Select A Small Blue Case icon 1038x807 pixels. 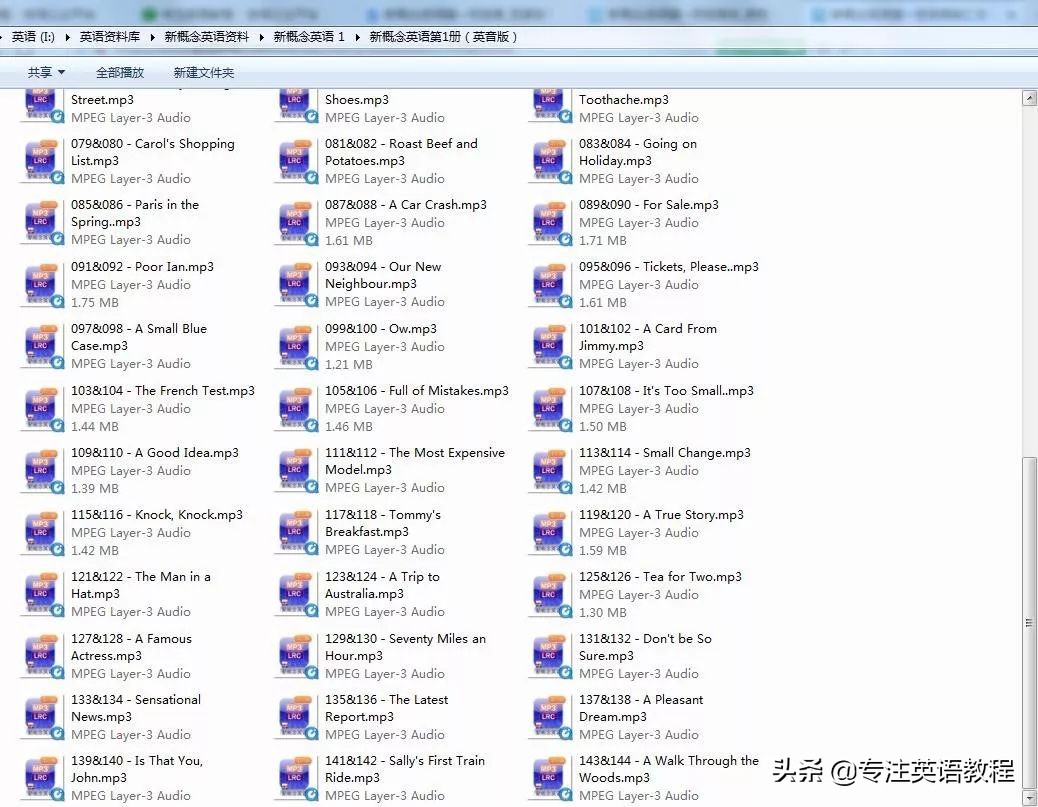42,346
